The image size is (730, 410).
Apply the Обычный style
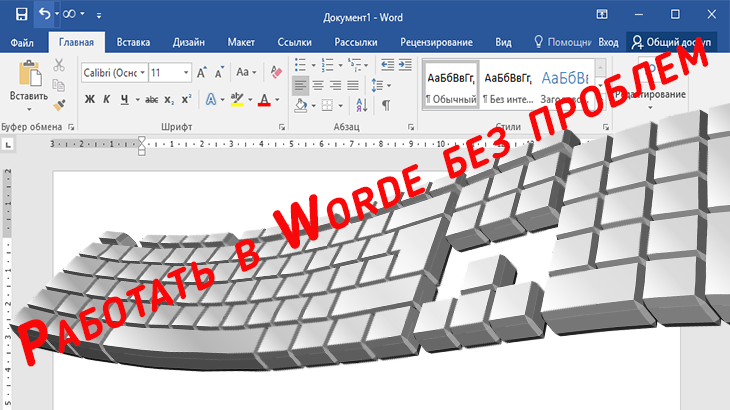click(x=451, y=86)
